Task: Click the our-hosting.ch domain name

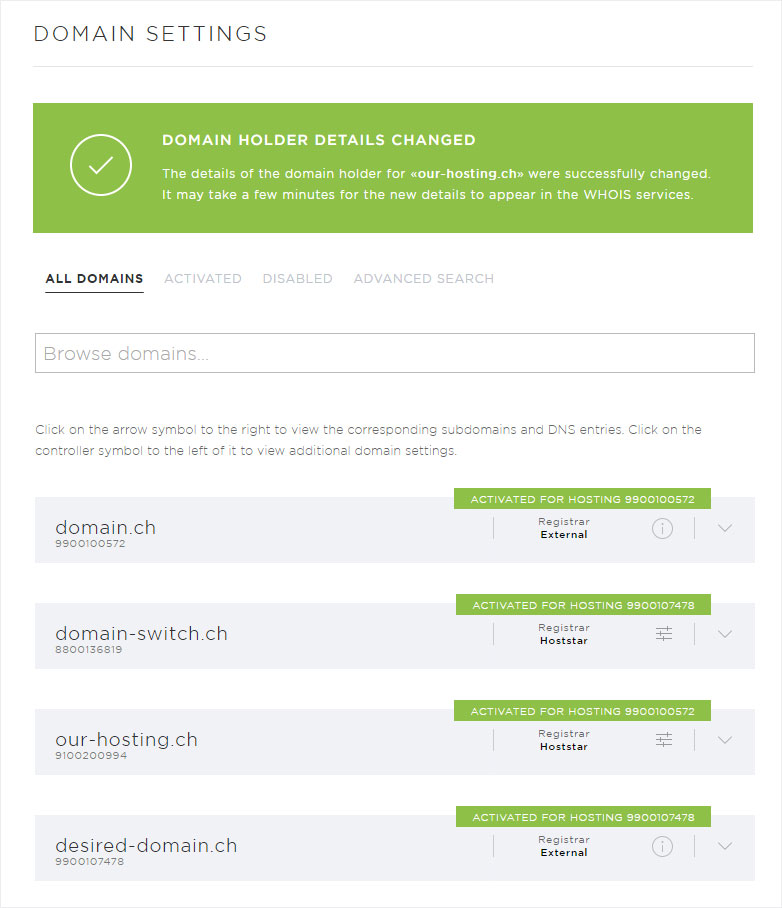Action: [x=126, y=739]
